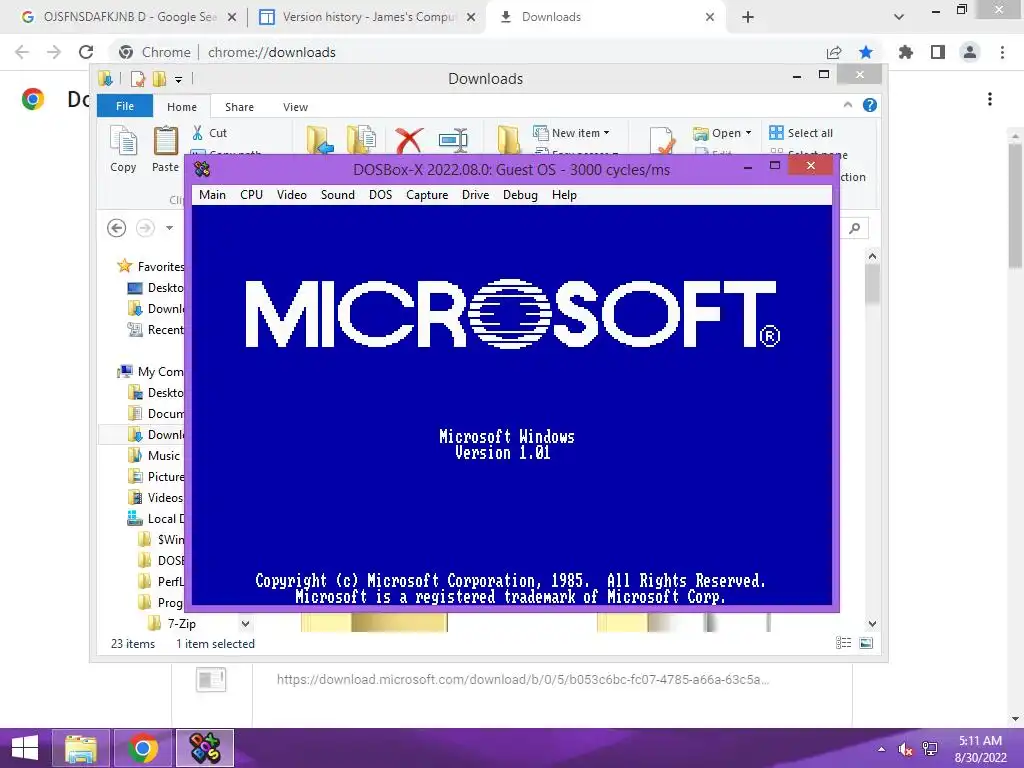The image size is (1024, 768).
Task: Click the Rename icon in ribbon
Action: (x=453, y=140)
